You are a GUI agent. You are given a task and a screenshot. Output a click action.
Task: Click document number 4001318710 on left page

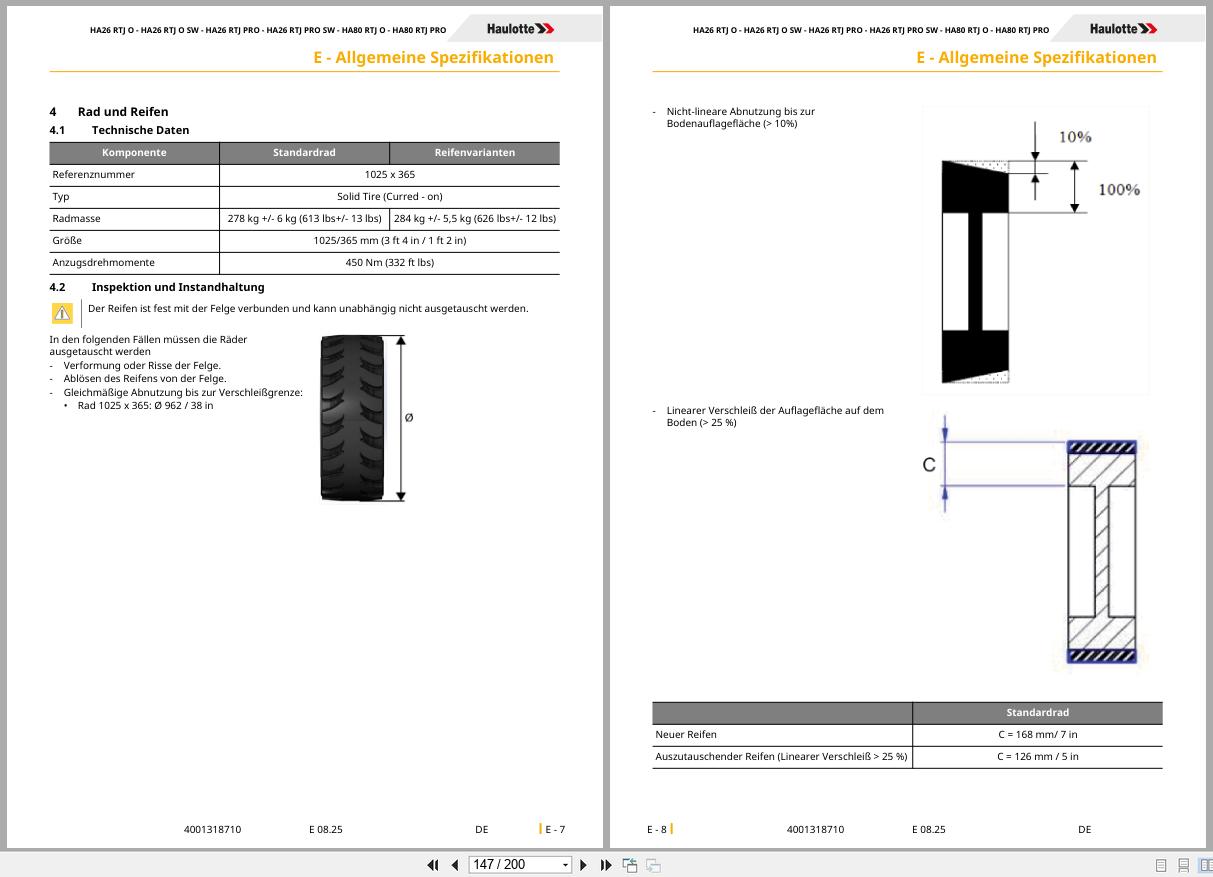(213, 830)
